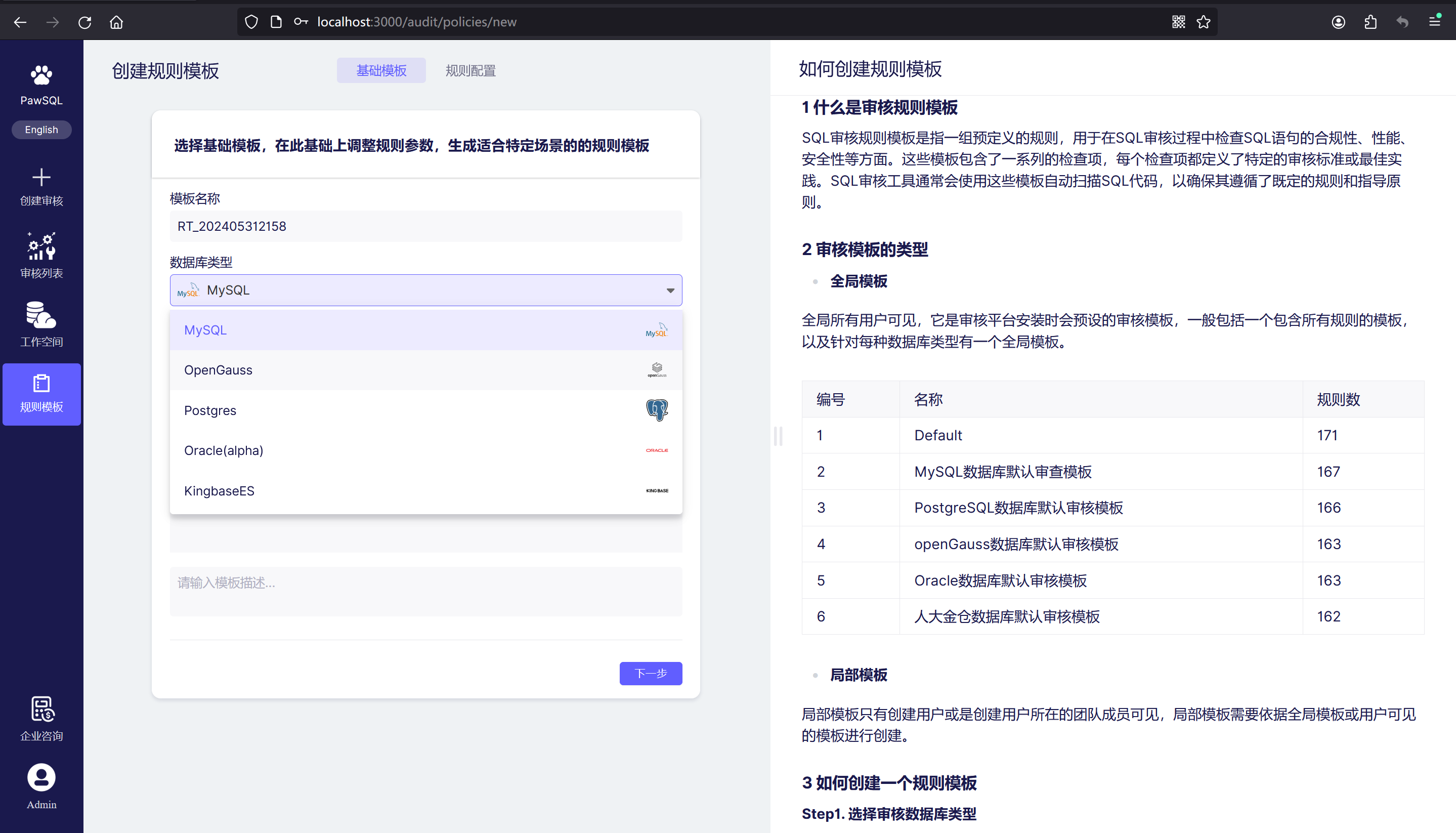
Task: Switch to the 基础模板 tab
Action: pos(381,70)
